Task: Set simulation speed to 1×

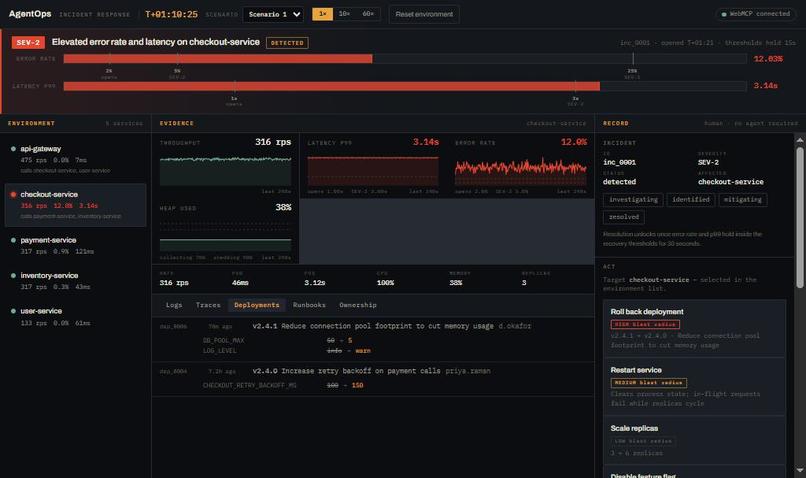Action: pos(322,14)
